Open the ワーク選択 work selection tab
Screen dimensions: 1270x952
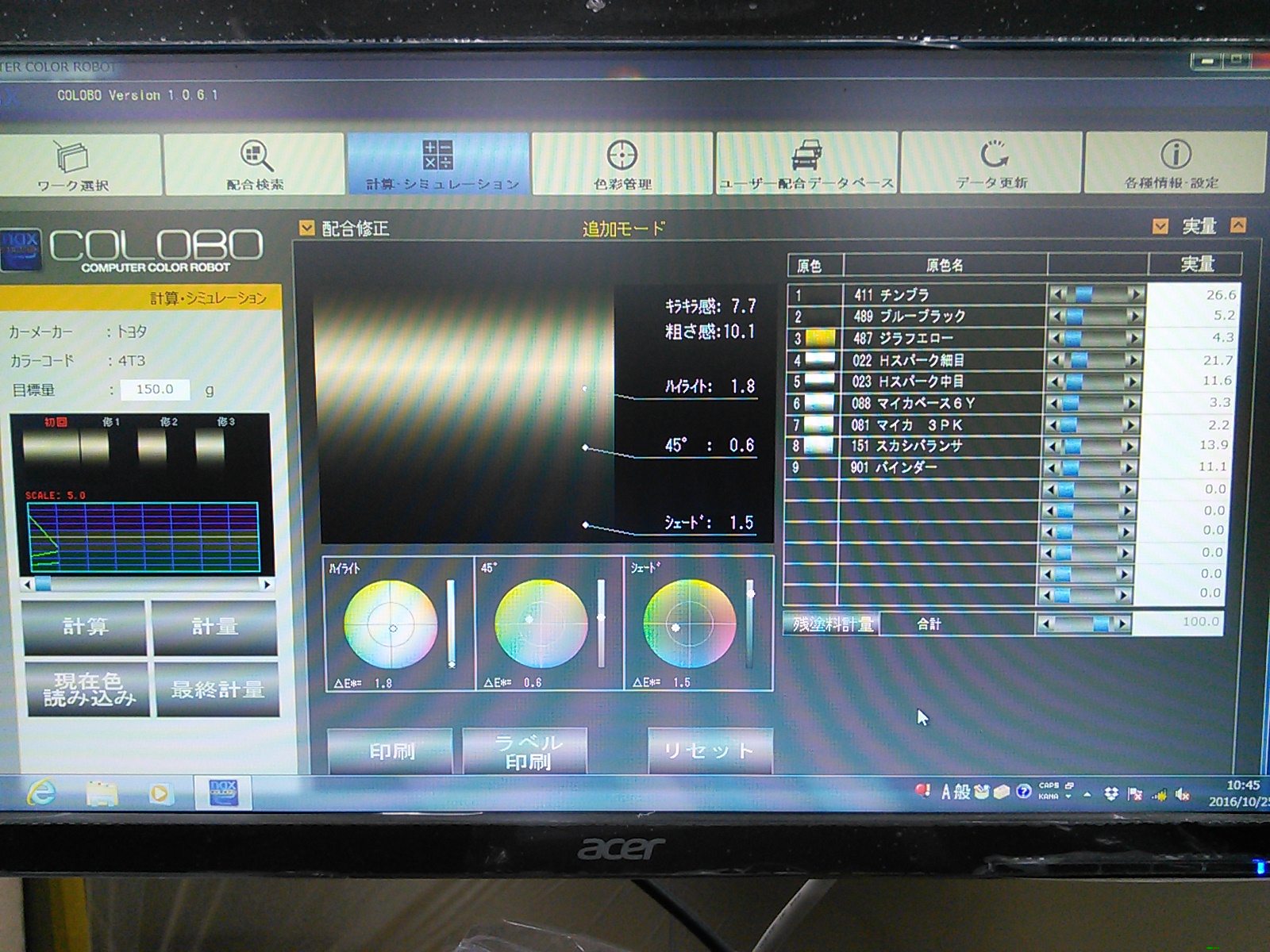79,164
